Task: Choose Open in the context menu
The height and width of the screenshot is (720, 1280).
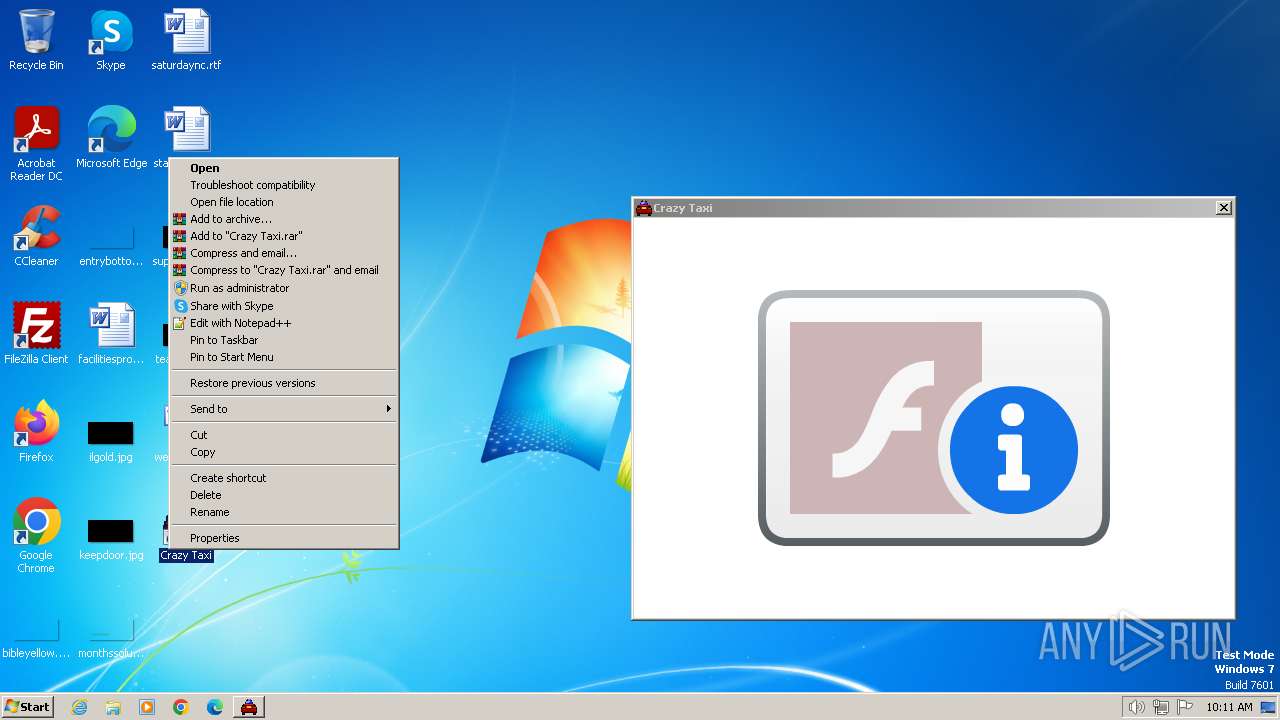Action: [284, 168]
